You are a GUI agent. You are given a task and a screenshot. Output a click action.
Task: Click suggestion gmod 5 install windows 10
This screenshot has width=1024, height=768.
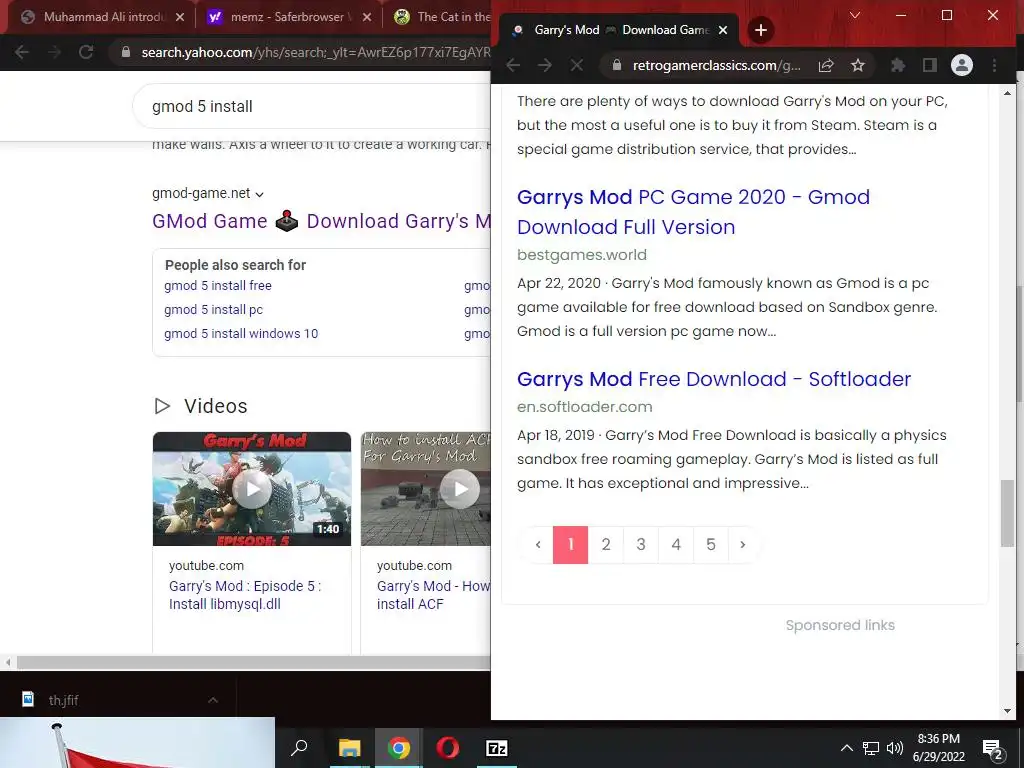click(241, 334)
